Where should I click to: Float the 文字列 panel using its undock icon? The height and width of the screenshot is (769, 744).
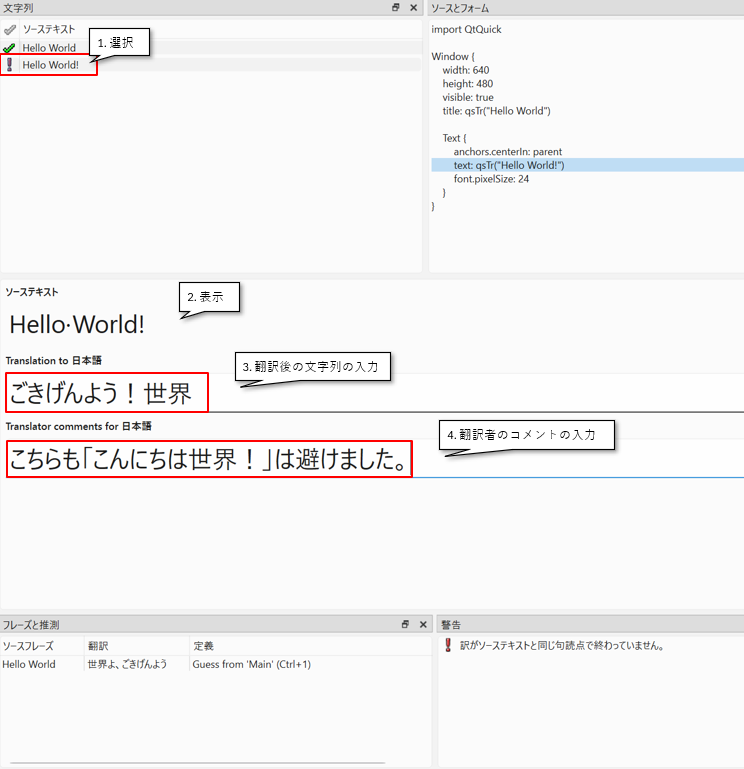click(x=396, y=7)
